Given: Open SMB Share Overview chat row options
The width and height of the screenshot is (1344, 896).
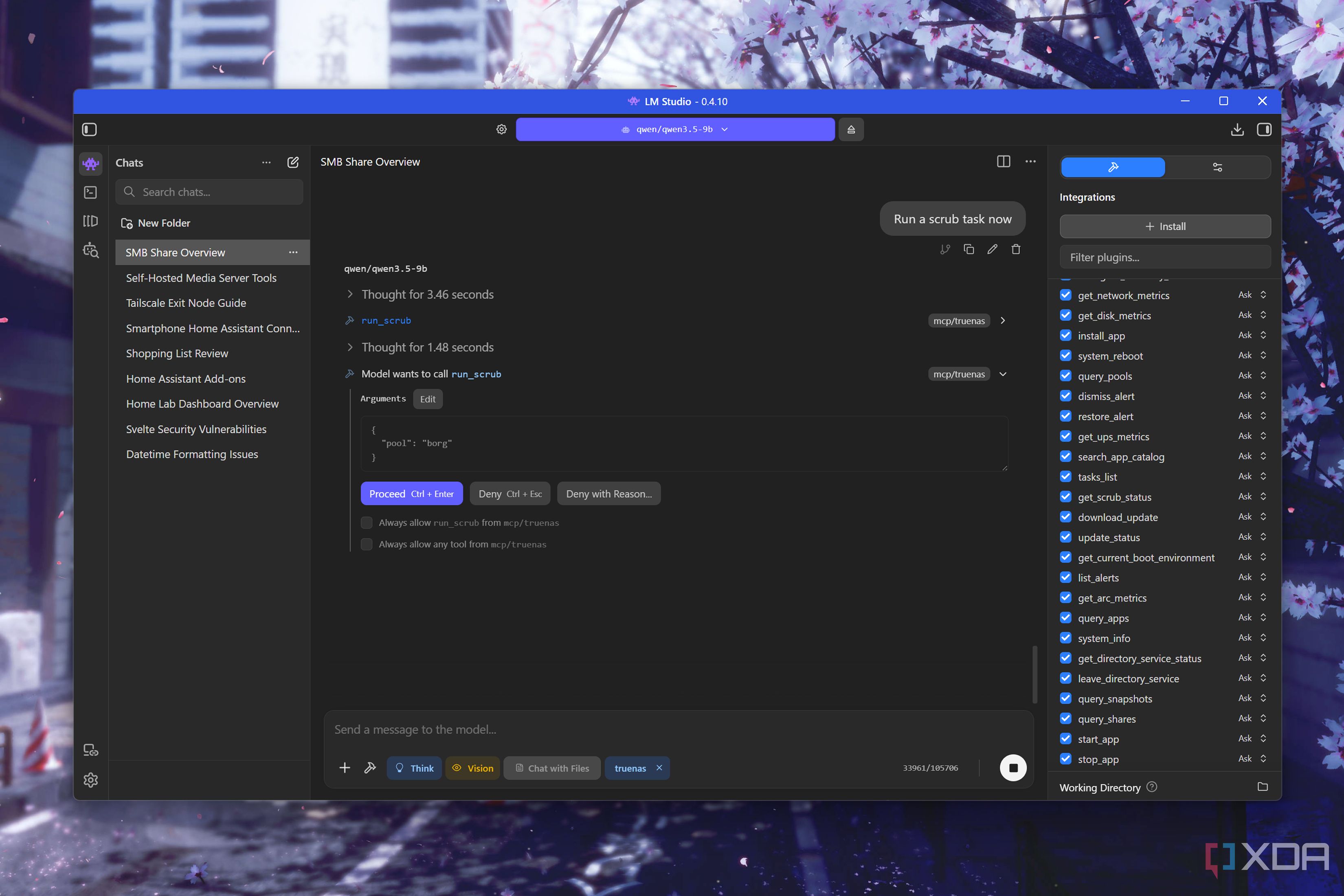Looking at the screenshot, I should tap(293, 253).
